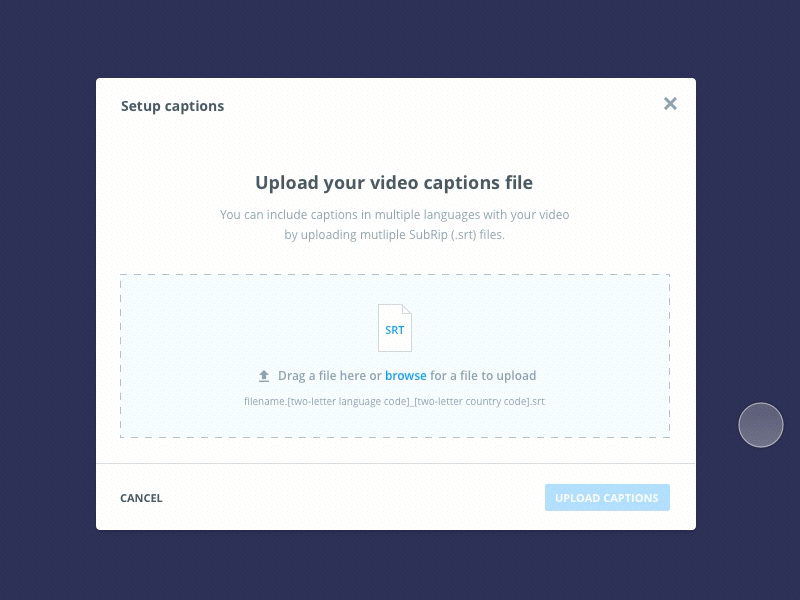Click the SRT label inside the file icon
The width and height of the screenshot is (800, 600).
(394, 330)
